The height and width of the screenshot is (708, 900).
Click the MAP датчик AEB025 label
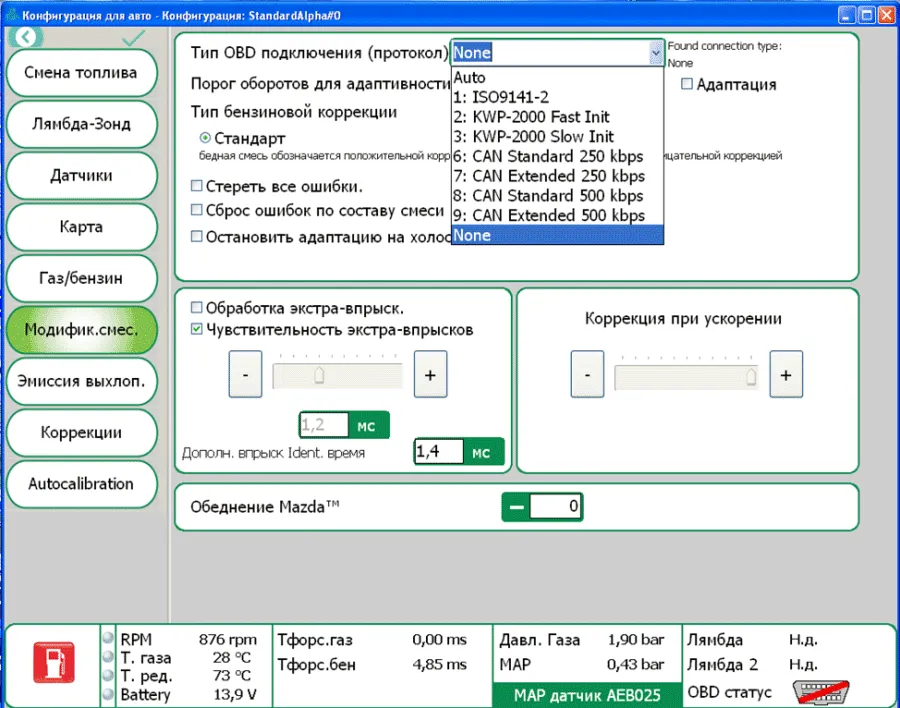[587, 695]
